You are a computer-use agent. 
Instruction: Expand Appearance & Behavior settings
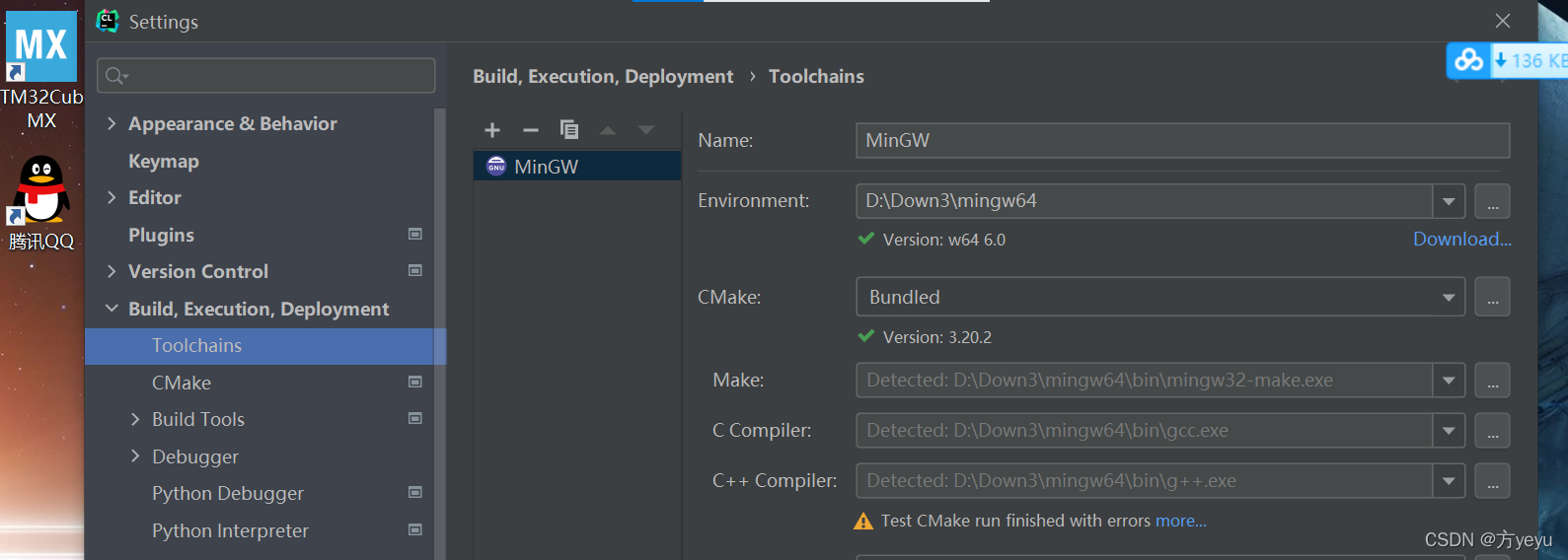point(112,123)
